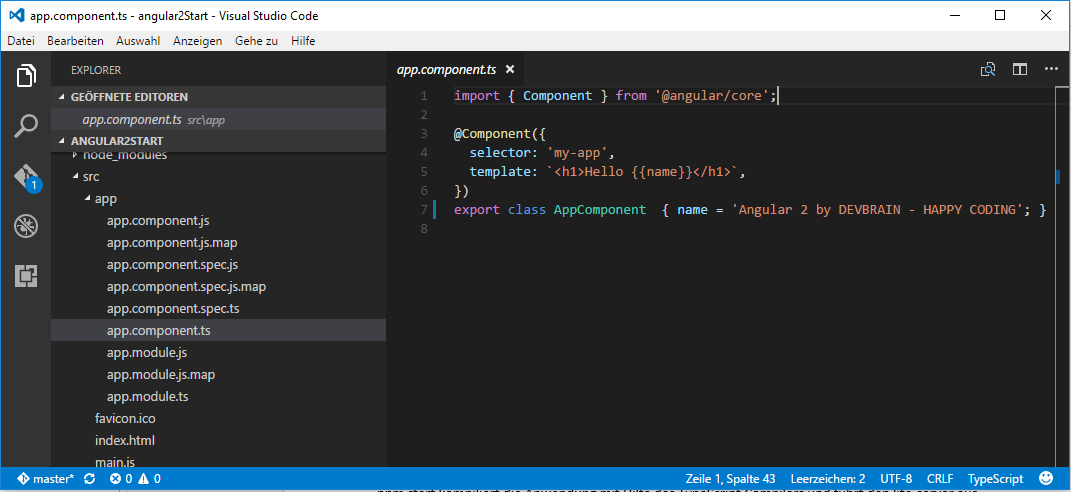
Task: Close the app.component.ts editor tab
Action: click(x=510, y=69)
